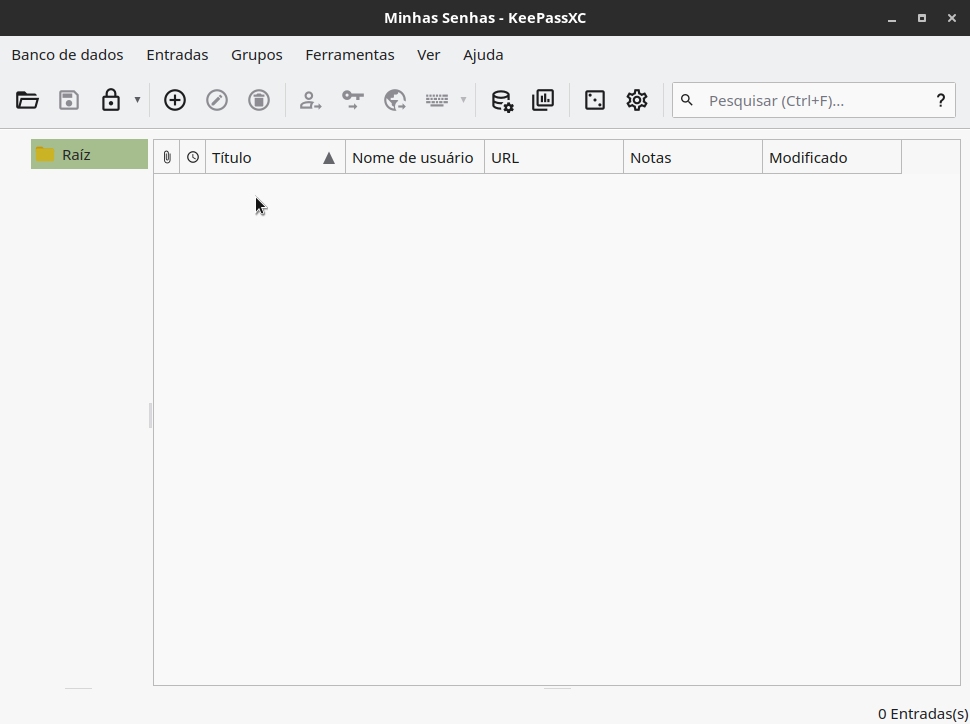This screenshot has height=724, width=970.
Task: Sort by Título column header
Action: coord(275,157)
